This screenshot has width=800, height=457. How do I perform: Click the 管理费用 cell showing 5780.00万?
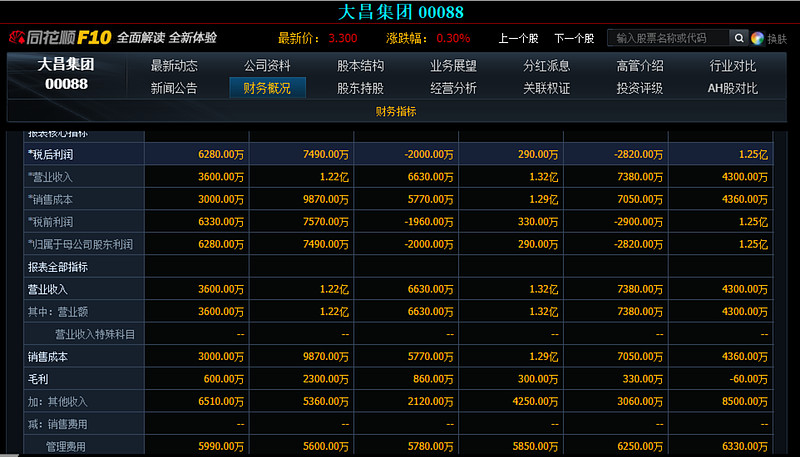coord(406,446)
